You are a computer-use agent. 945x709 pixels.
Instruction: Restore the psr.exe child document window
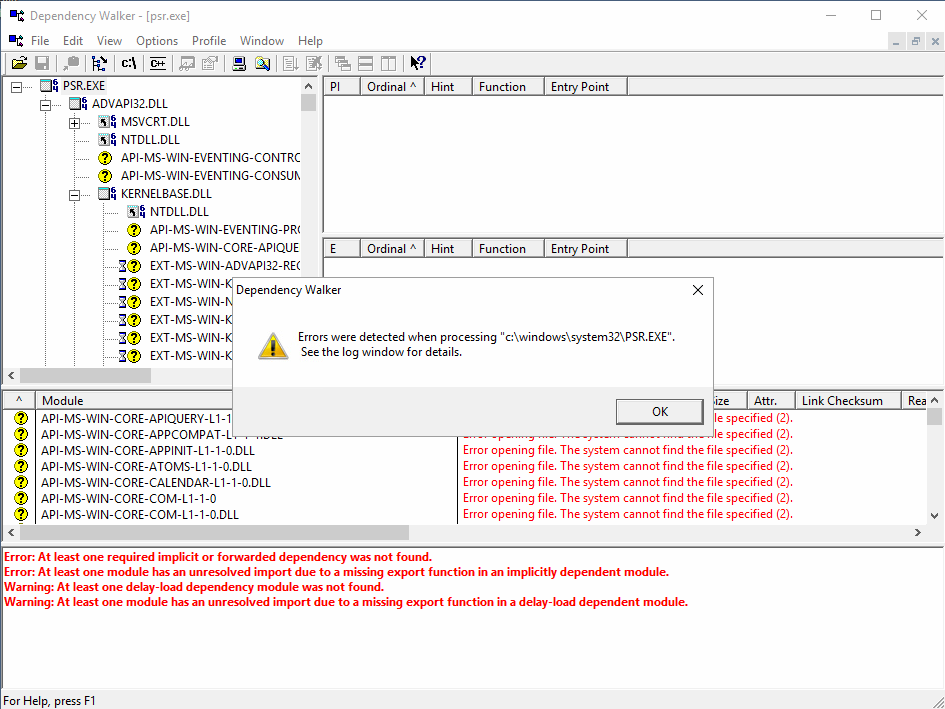(x=915, y=42)
